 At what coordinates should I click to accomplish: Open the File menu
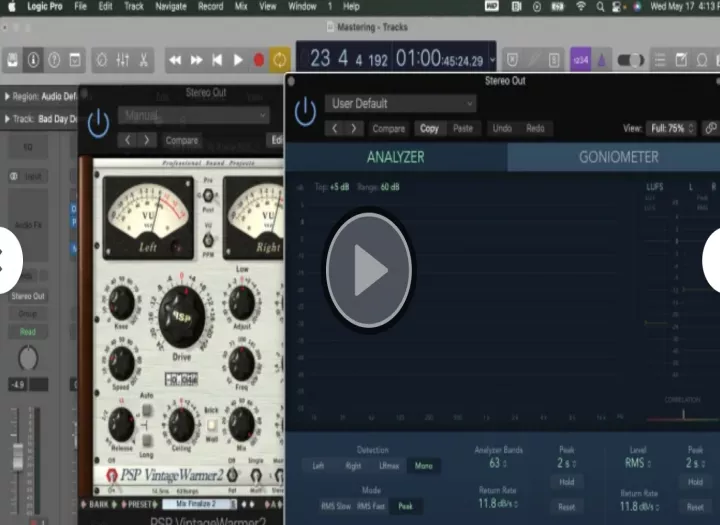(x=80, y=6)
